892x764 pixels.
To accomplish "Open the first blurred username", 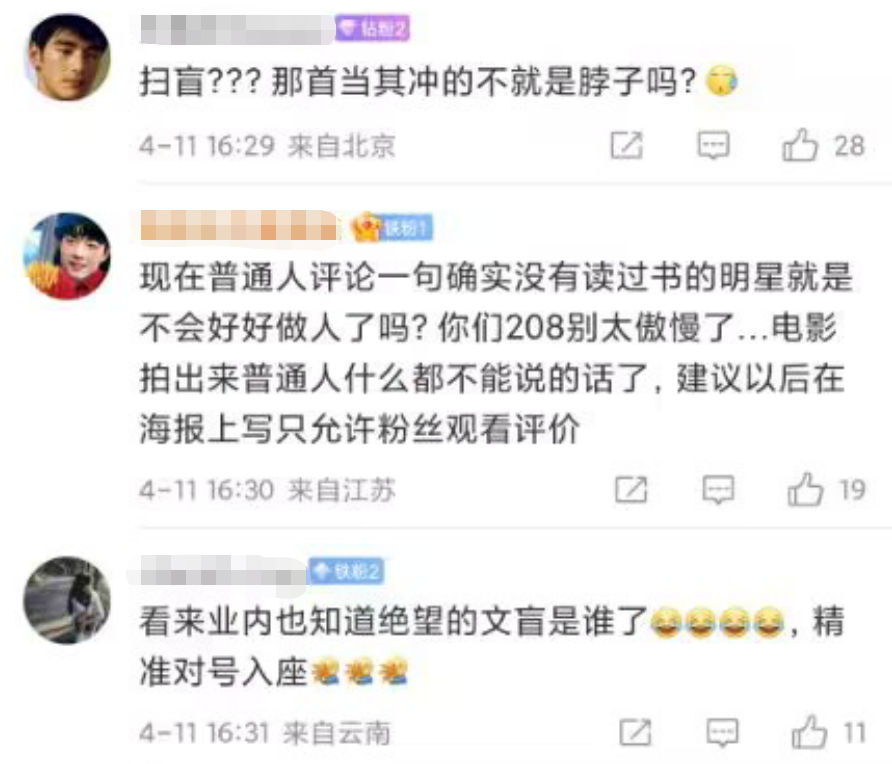I will tap(237, 28).
